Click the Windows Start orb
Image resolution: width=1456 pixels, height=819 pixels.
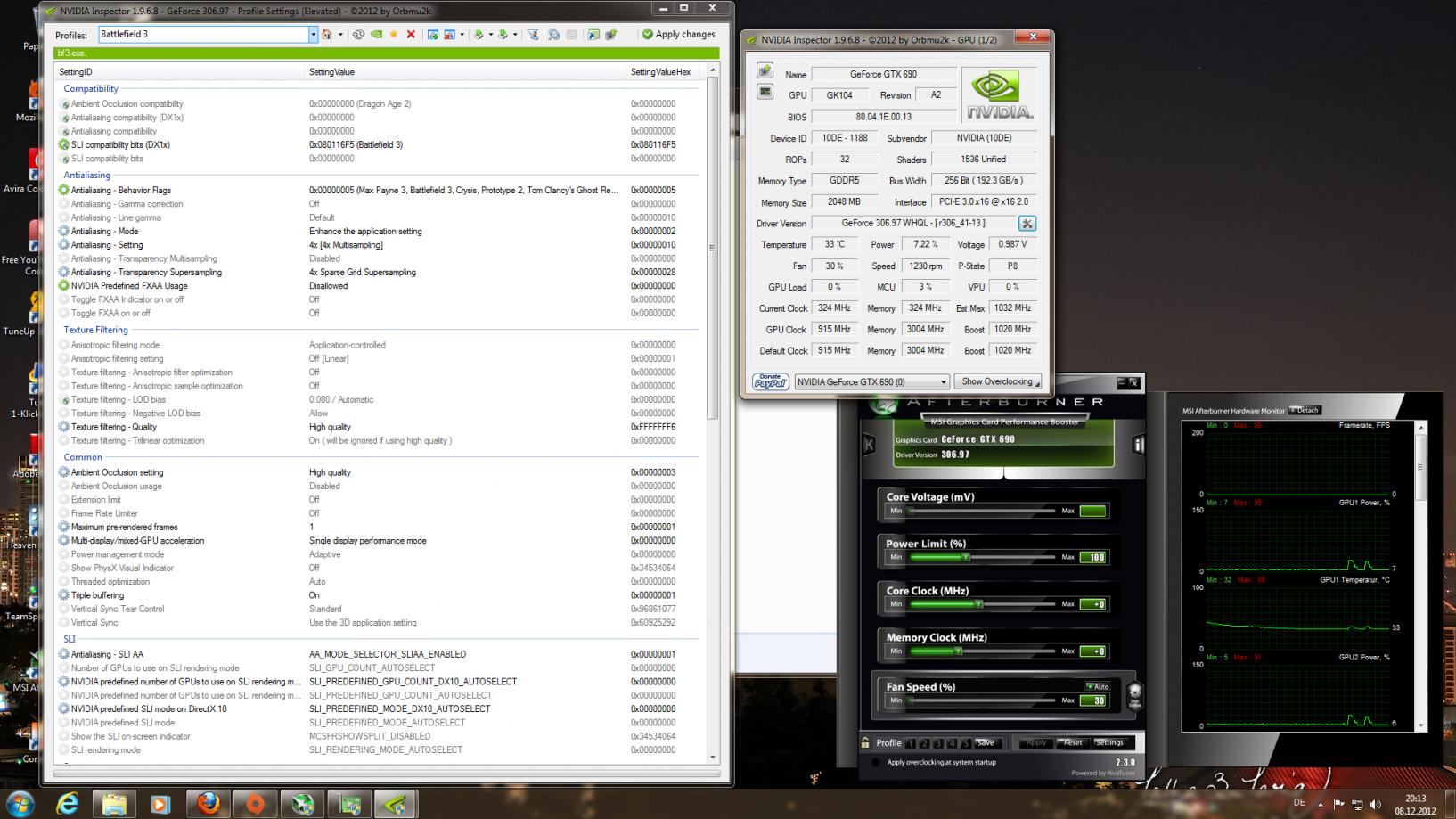tap(20, 804)
